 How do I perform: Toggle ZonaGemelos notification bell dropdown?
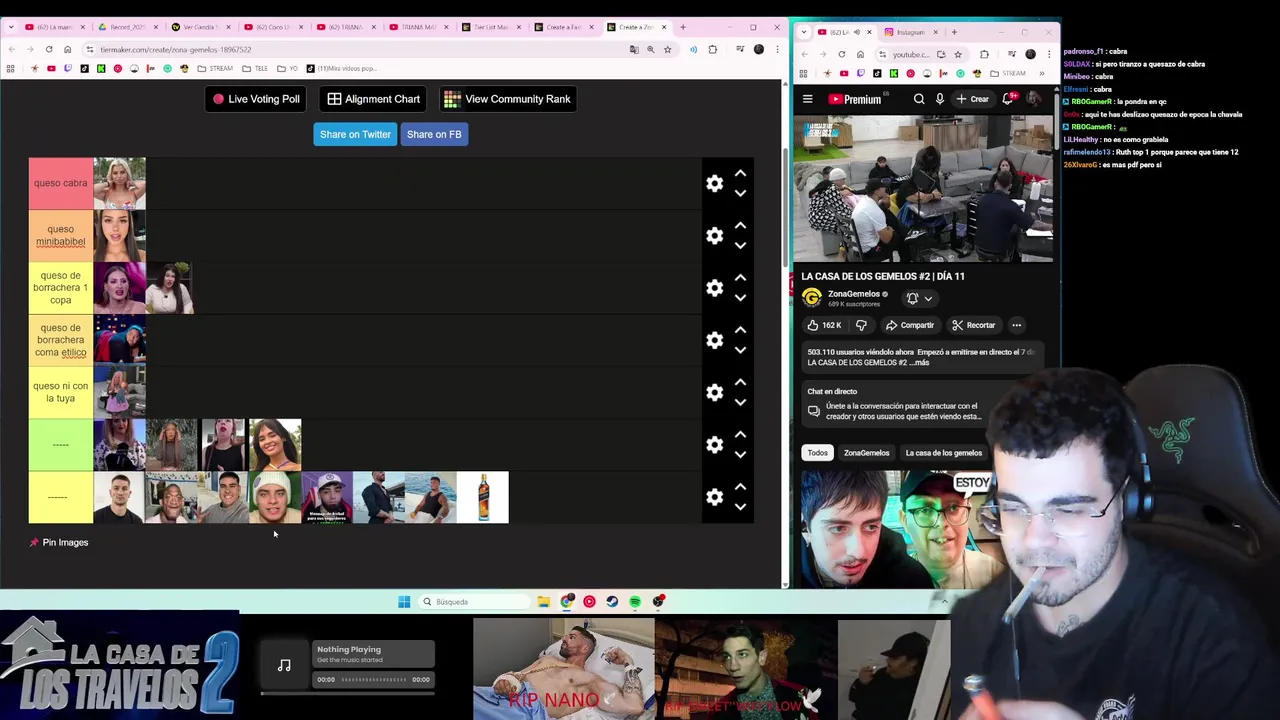coord(919,298)
